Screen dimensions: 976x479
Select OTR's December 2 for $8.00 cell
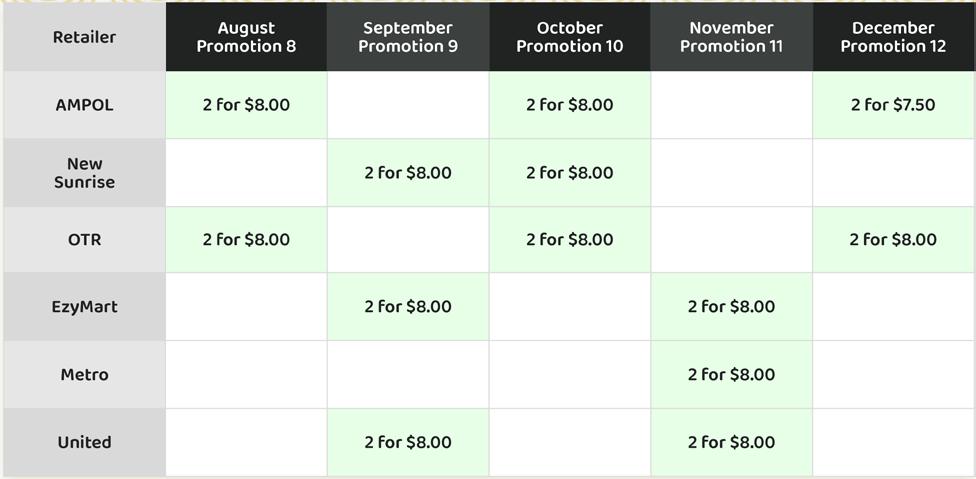[x=893, y=240]
